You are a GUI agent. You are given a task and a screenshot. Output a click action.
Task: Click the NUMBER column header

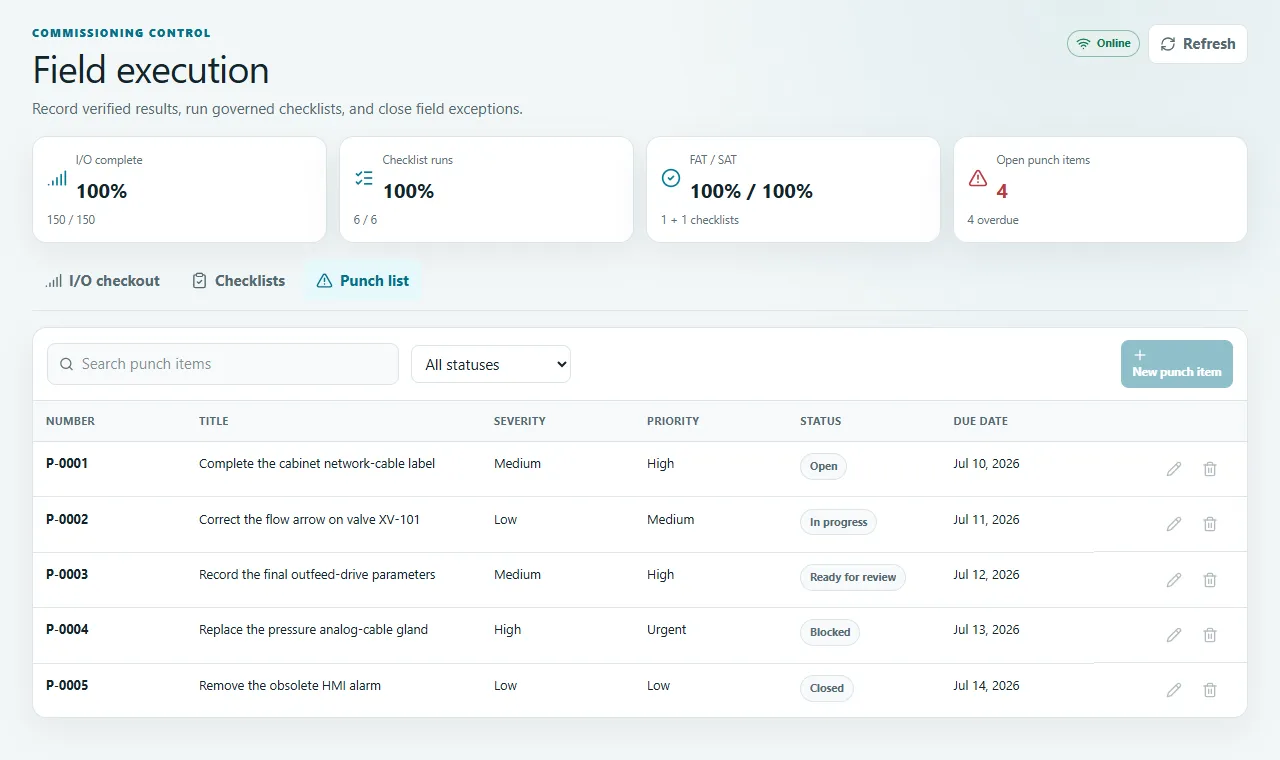point(70,421)
